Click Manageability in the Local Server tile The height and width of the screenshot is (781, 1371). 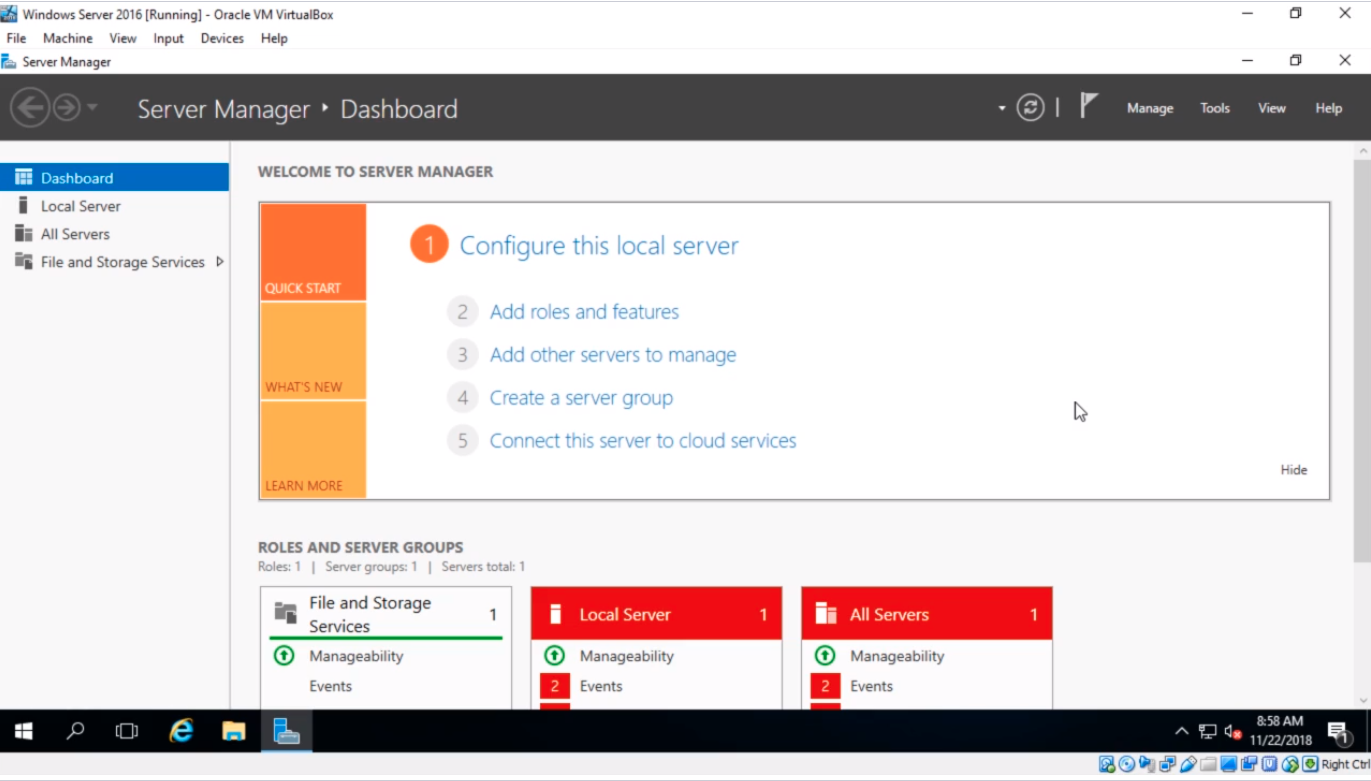(x=627, y=656)
